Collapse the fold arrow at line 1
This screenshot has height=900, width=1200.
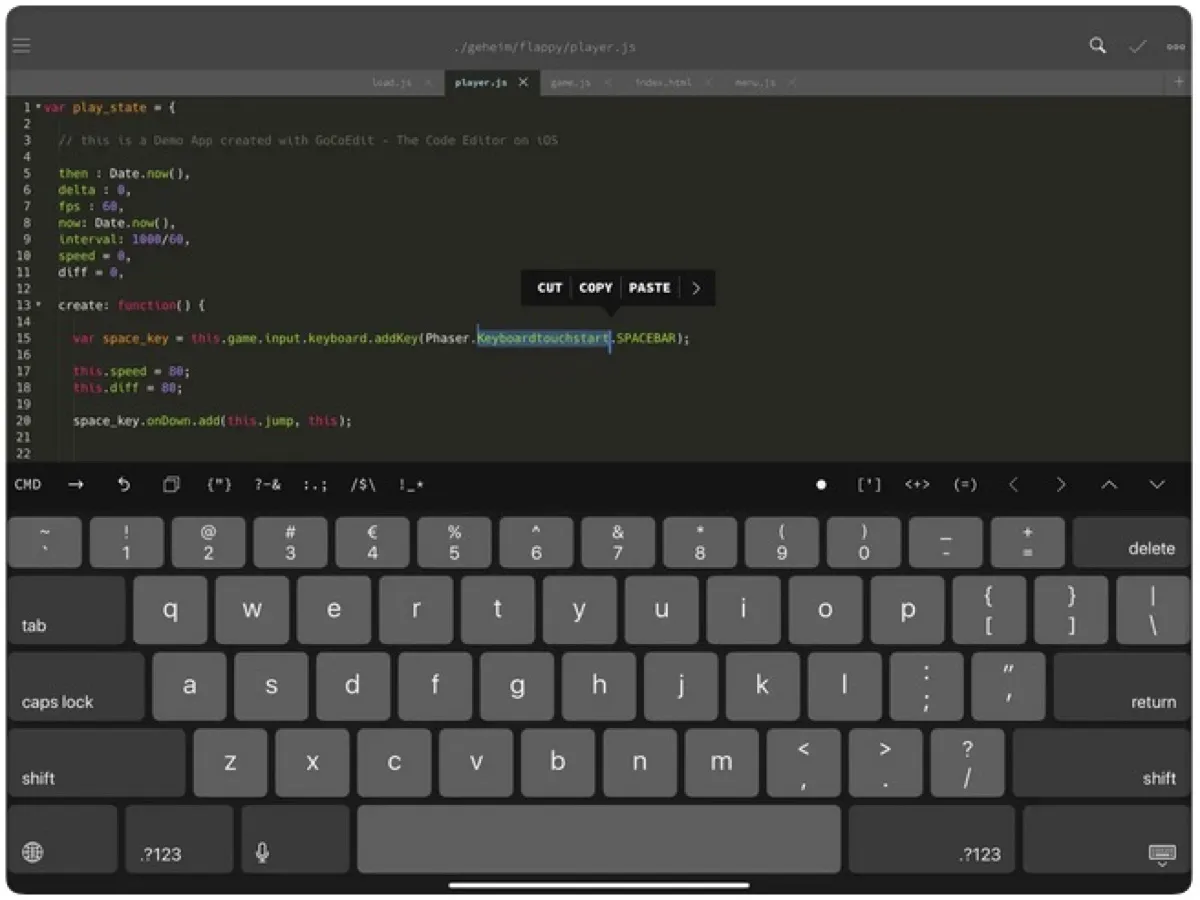point(38,107)
